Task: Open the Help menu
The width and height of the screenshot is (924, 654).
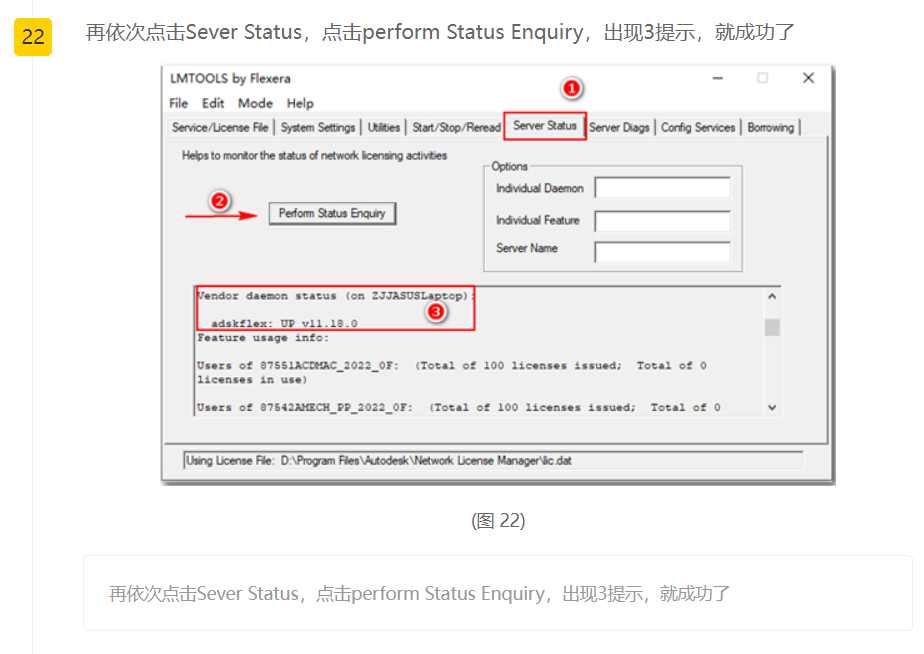Action: click(x=300, y=103)
